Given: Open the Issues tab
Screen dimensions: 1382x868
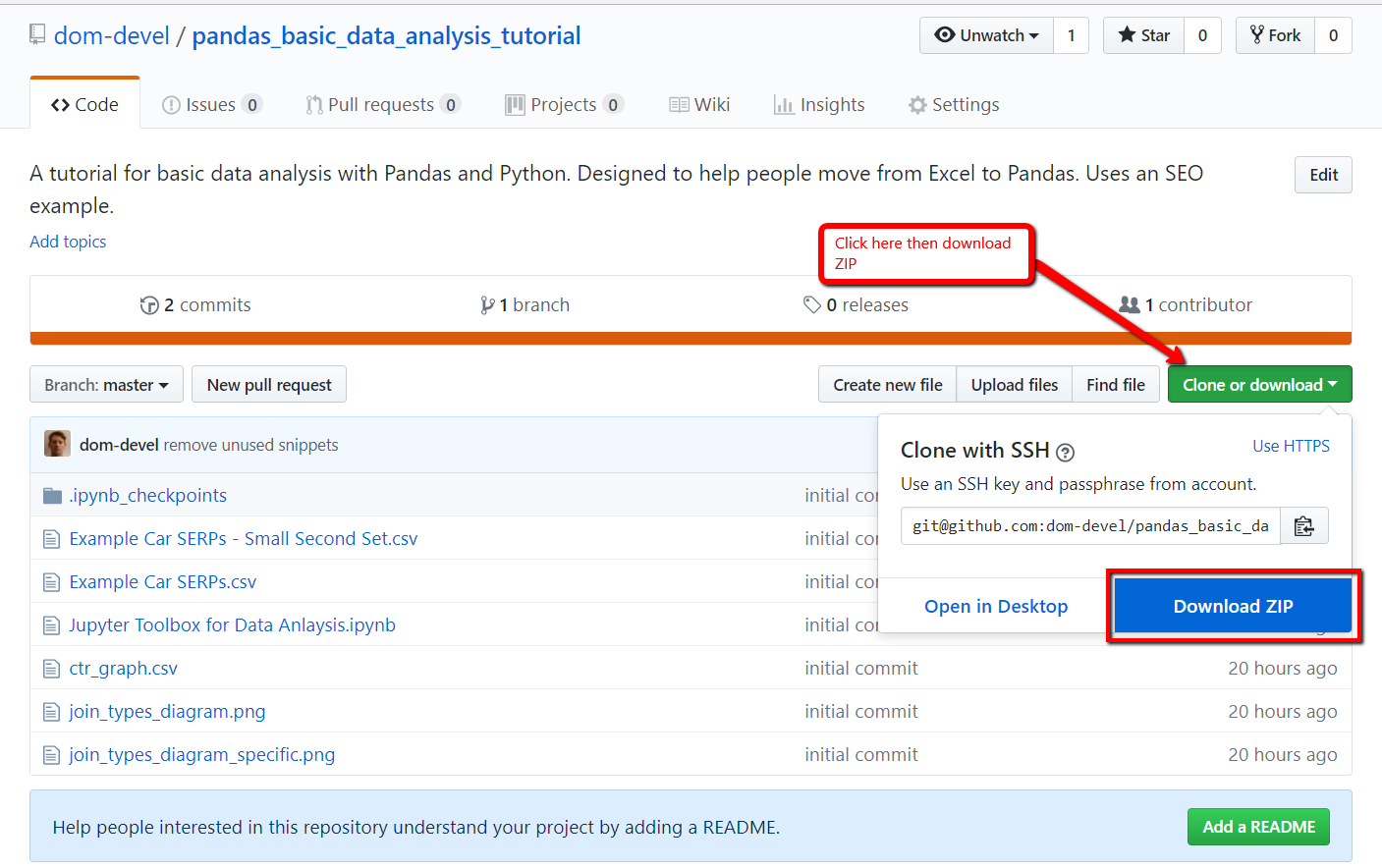Looking at the screenshot, I should (211, 105).
